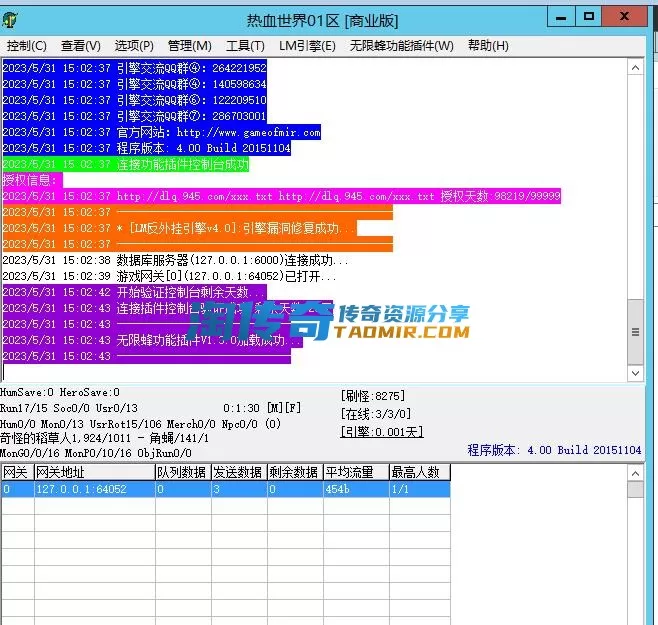
Task: Click the QQ群 122209510 log line
Action: tap(134, 100)
